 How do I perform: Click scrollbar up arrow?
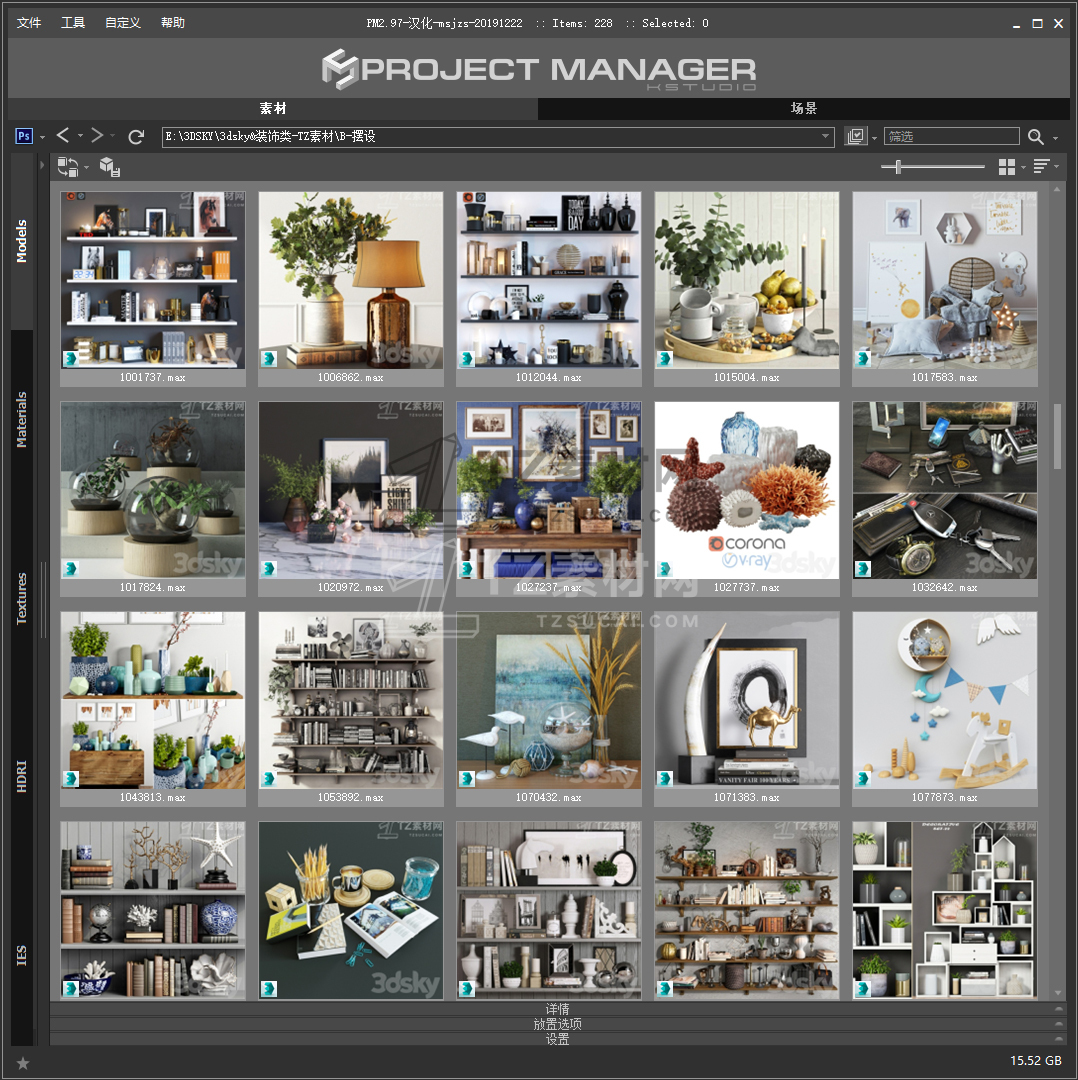[x=1057, y=189]
